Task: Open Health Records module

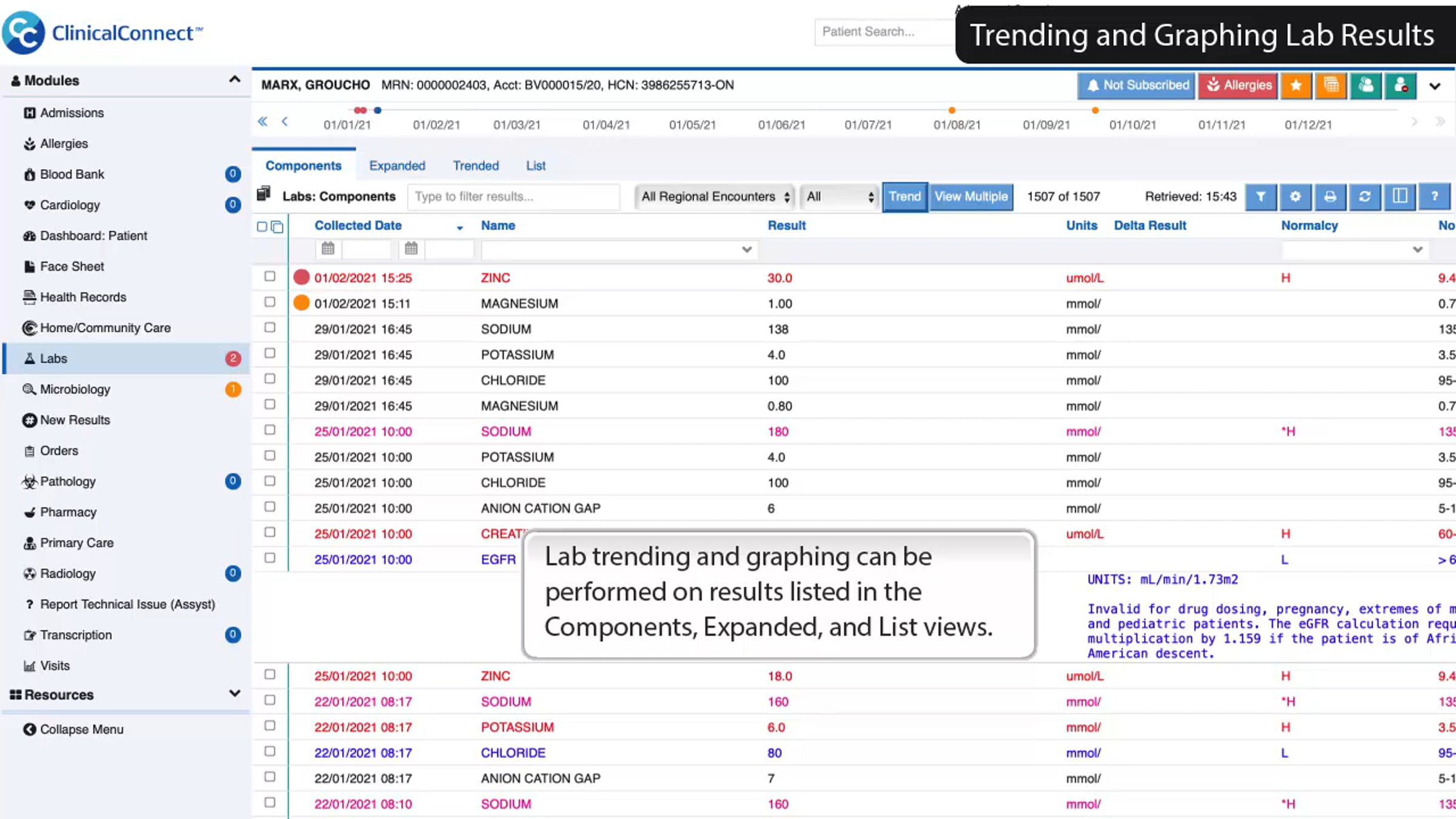Action: [83, 297]
